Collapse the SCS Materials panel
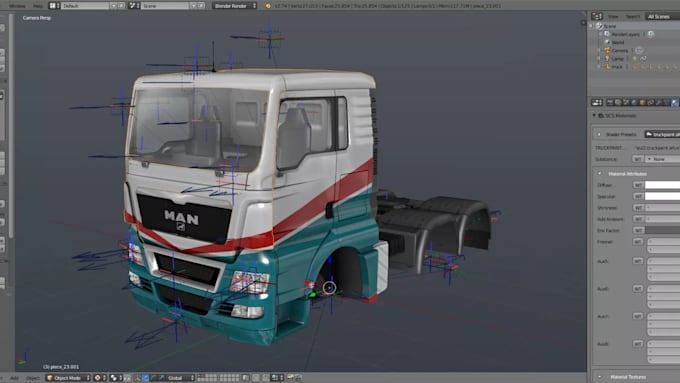680x383 pixels. pyautogui.click(x=594, y=115)
